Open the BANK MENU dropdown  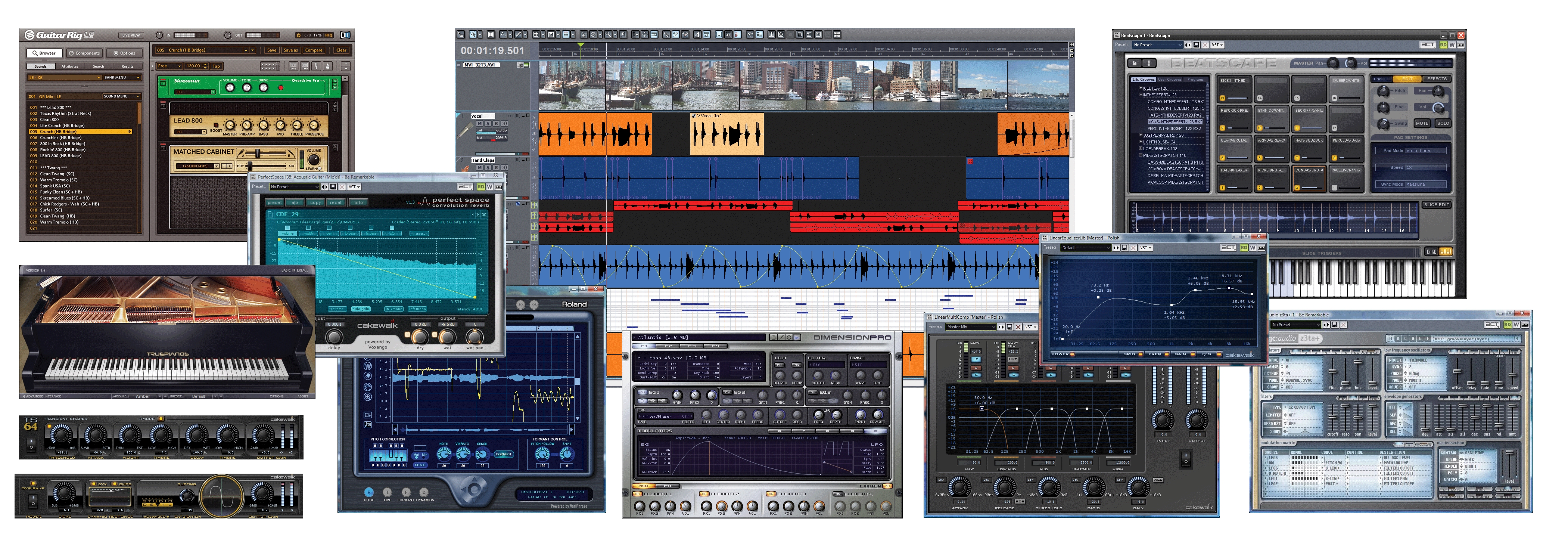tap(122, 78)
